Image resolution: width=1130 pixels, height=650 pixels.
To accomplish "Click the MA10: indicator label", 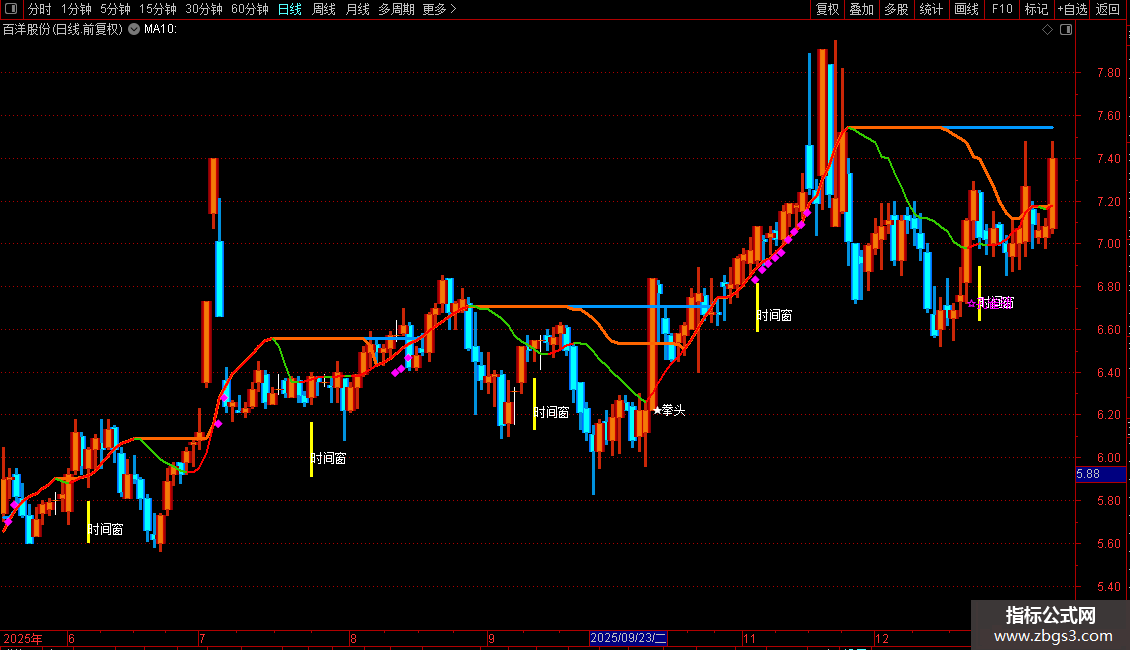I will click(x=160, y=30).
